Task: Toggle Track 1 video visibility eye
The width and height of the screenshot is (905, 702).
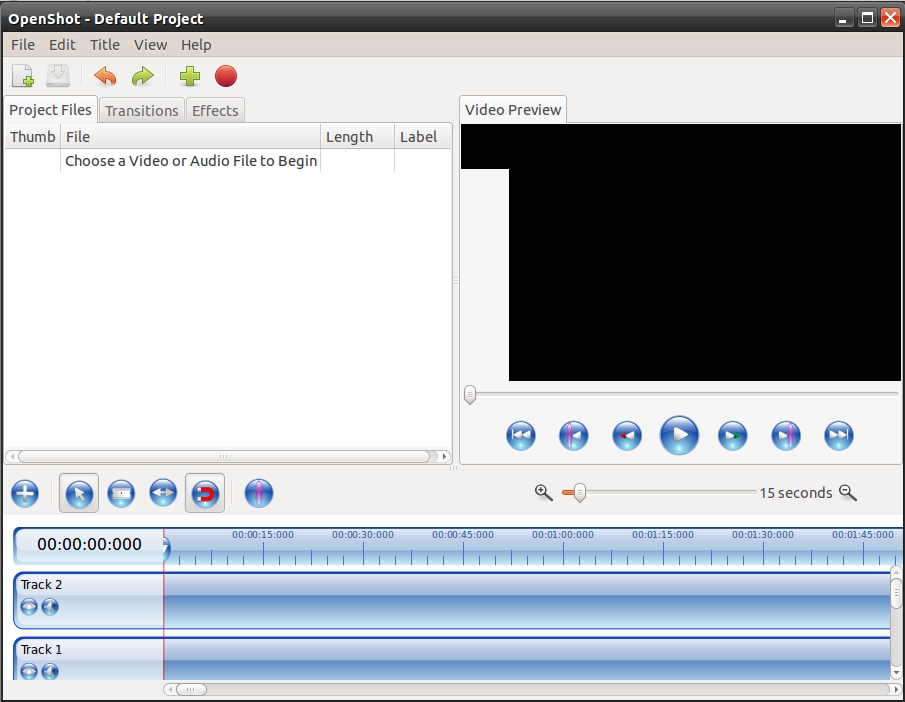Action: [29, 671]
